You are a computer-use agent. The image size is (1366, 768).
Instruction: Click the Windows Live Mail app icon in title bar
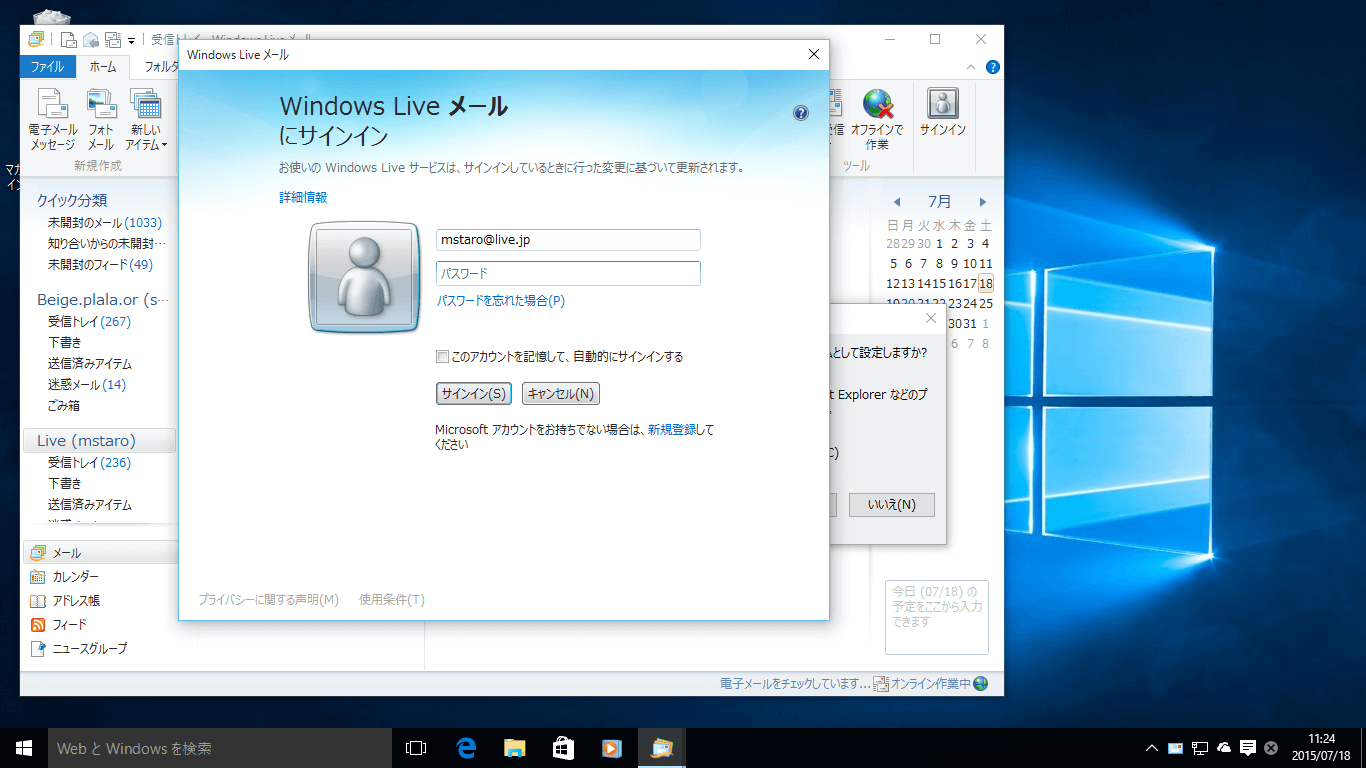click(36, 40)
